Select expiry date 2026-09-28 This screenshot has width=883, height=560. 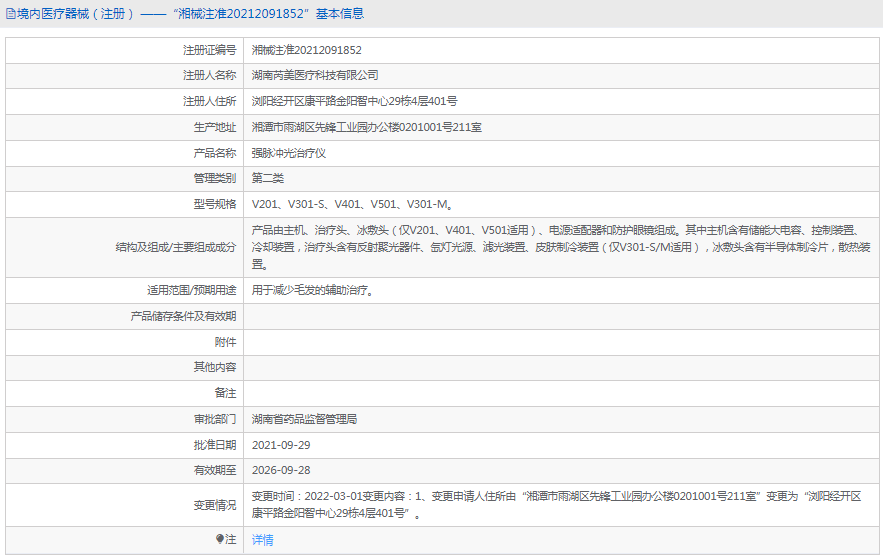(x=281, y=470)
